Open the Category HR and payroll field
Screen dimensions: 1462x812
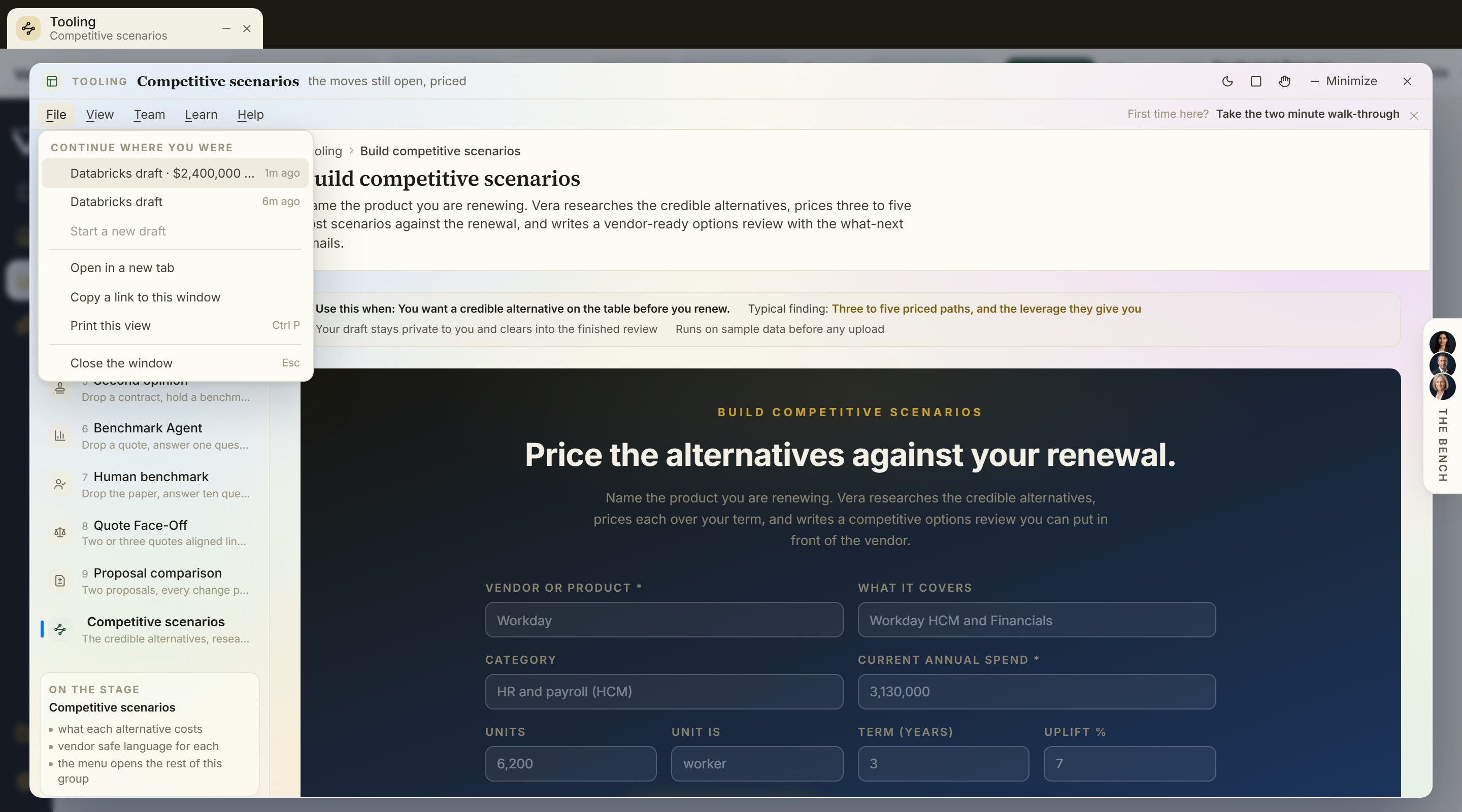pos(664,692)
